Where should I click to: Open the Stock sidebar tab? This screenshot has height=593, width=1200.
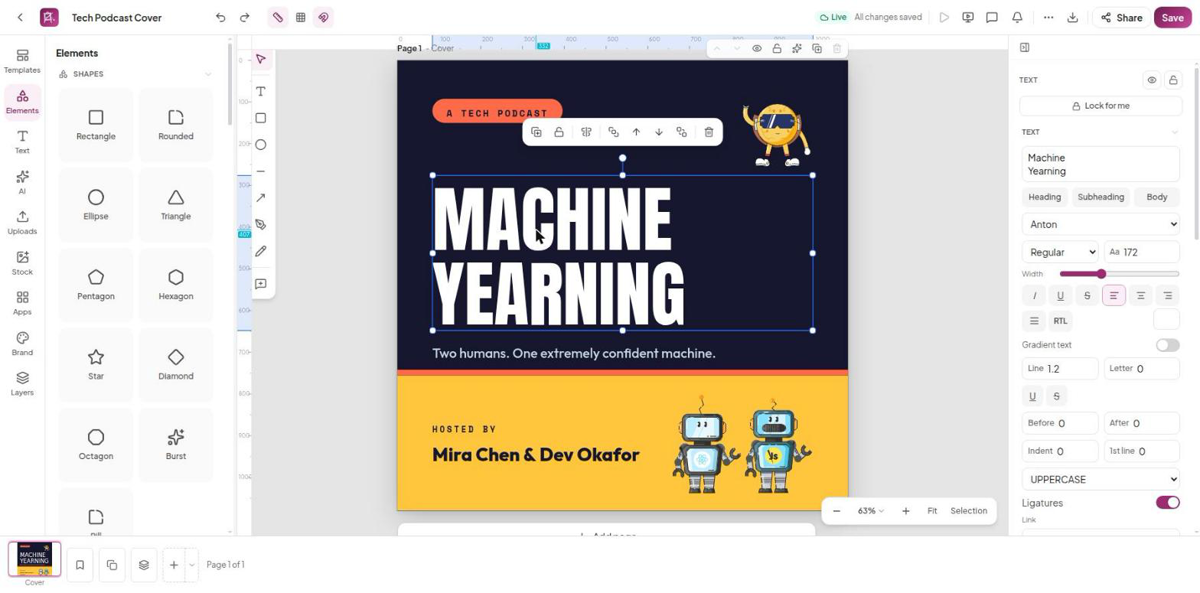(22, 263)
